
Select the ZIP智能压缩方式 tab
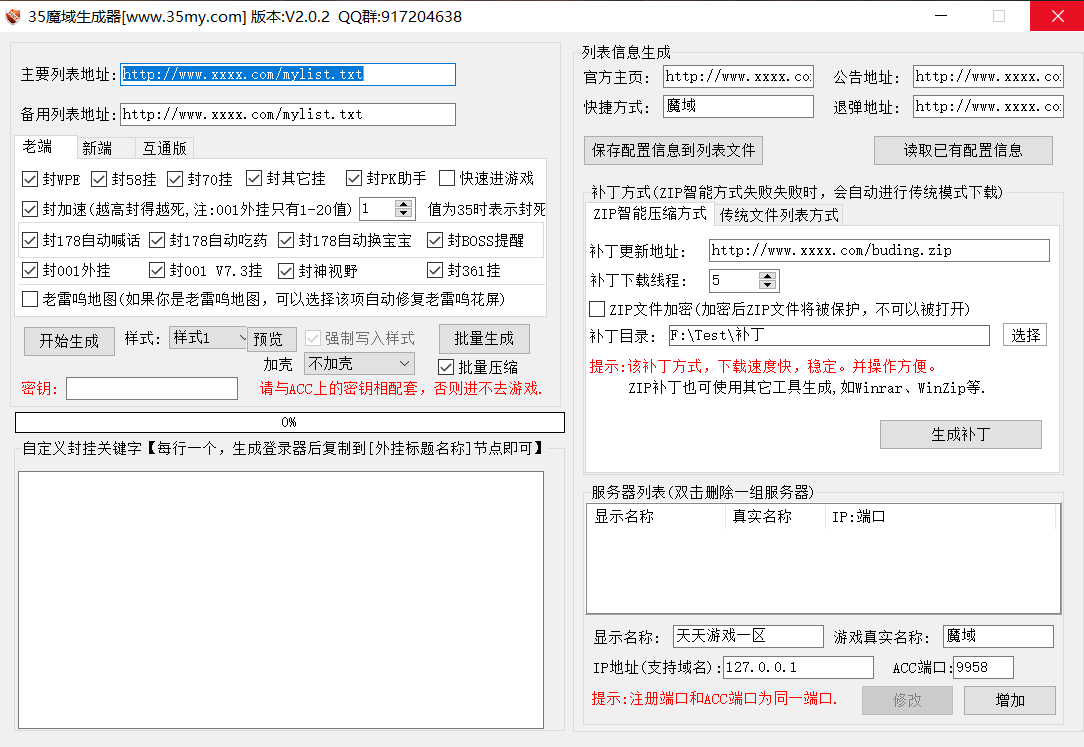(x=649, y=214)
